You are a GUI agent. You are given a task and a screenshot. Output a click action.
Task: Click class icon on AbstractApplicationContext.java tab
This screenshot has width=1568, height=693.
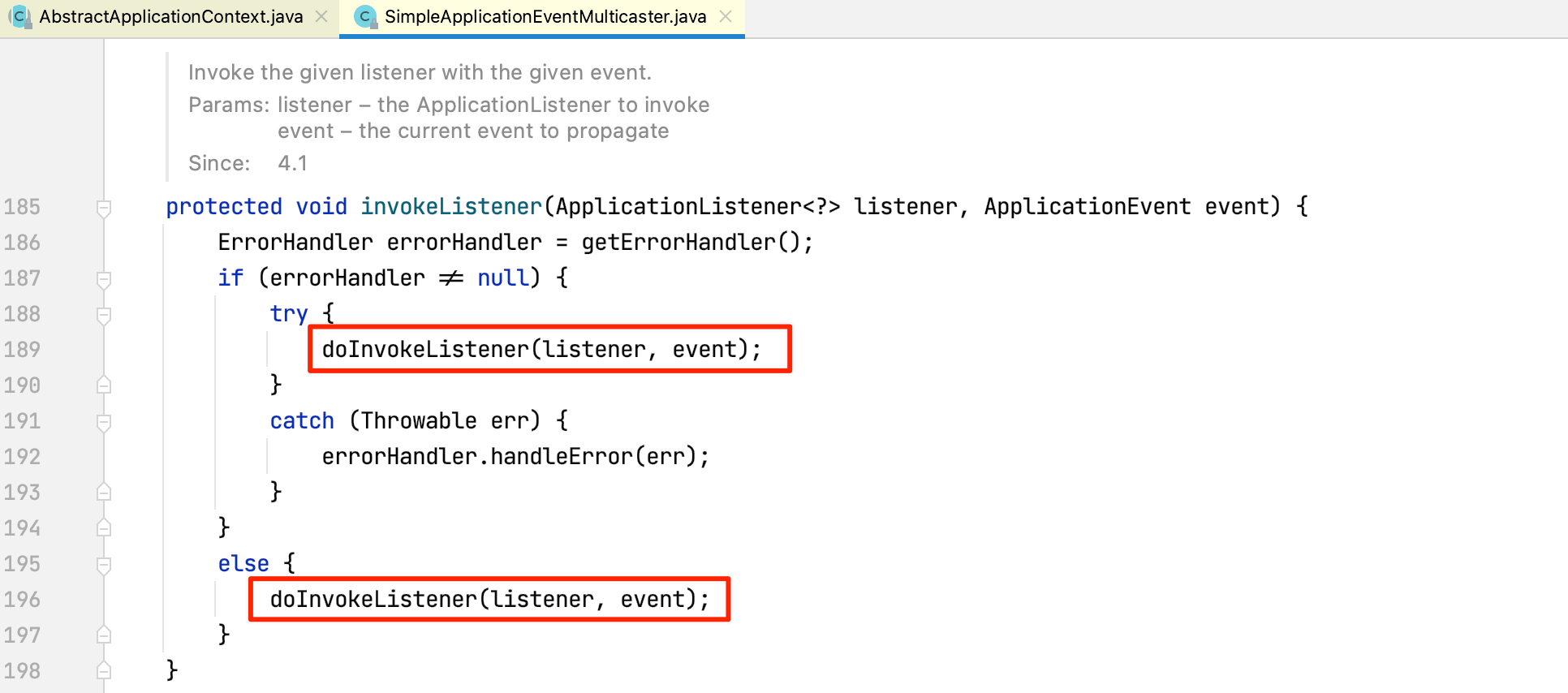(19, 17)
